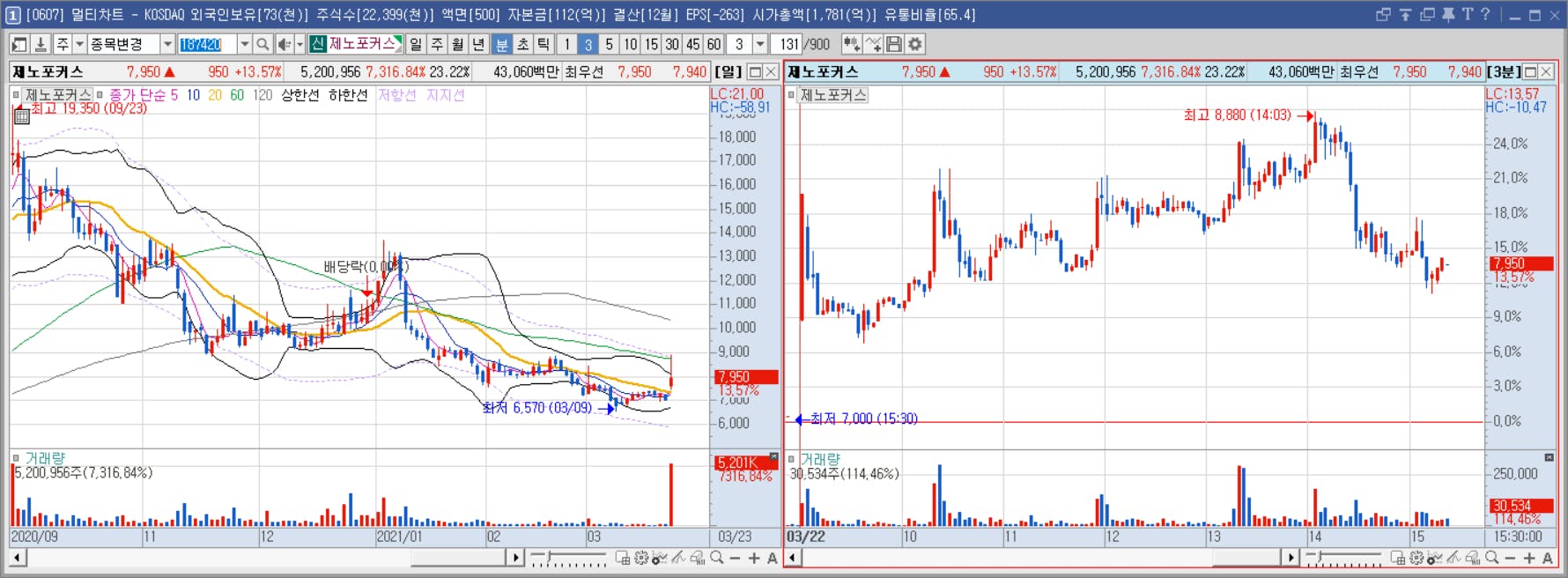Open the speaker options dropdown arrow
This screenshot has width=1568, height=578.
(300, 44)
